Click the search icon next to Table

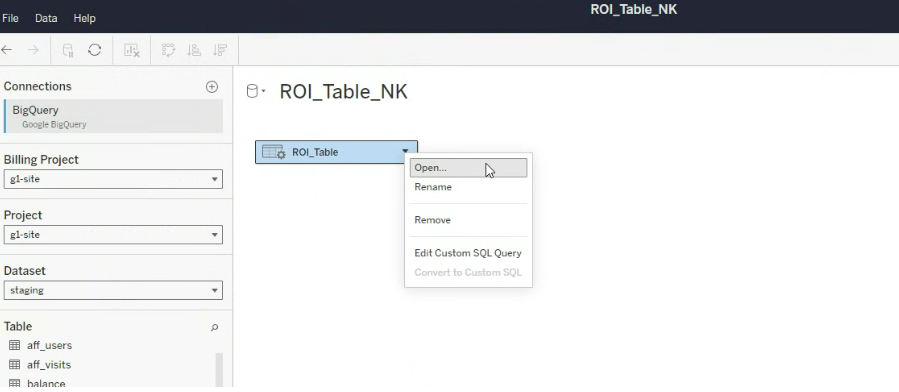tap(214, 328)
